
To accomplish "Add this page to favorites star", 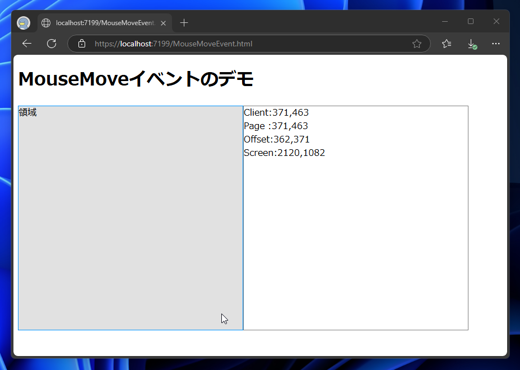I will click(x=417, y=44).
